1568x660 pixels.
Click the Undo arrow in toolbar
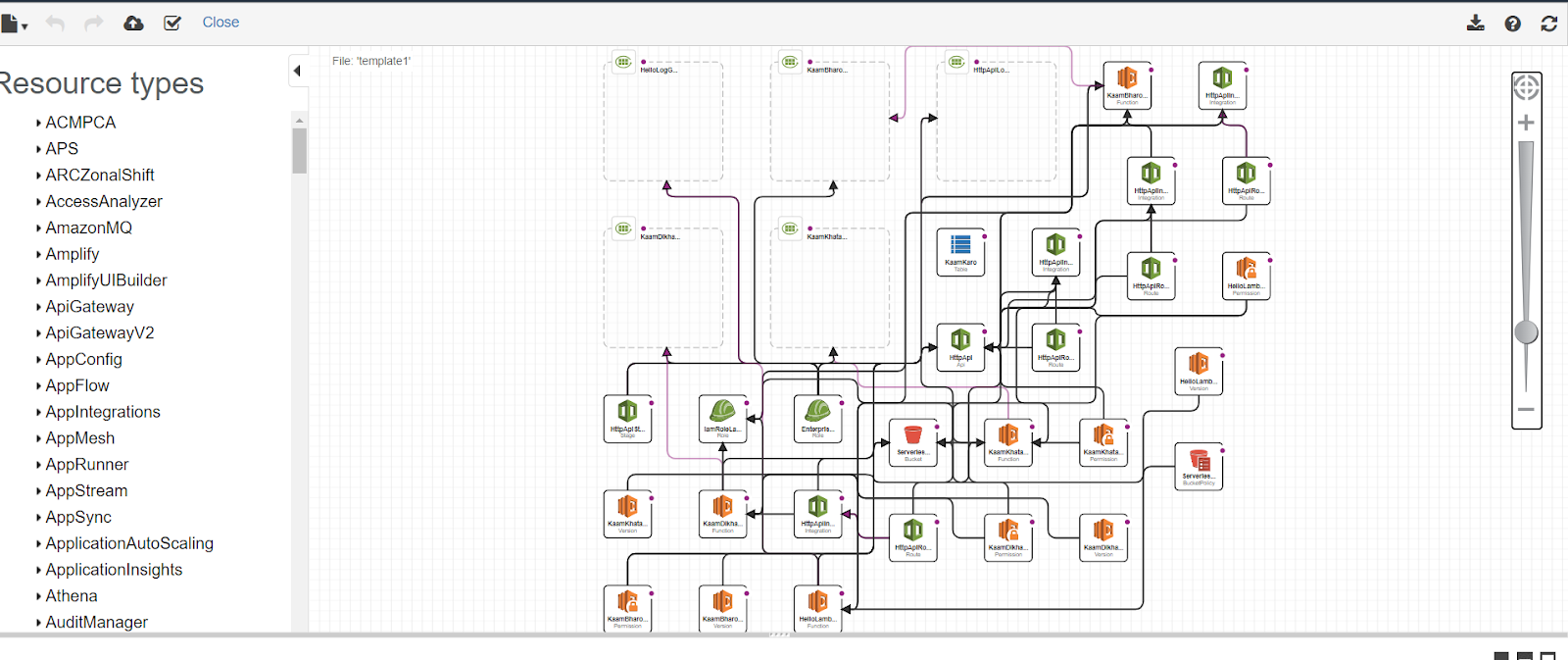(x=55, y=23)
